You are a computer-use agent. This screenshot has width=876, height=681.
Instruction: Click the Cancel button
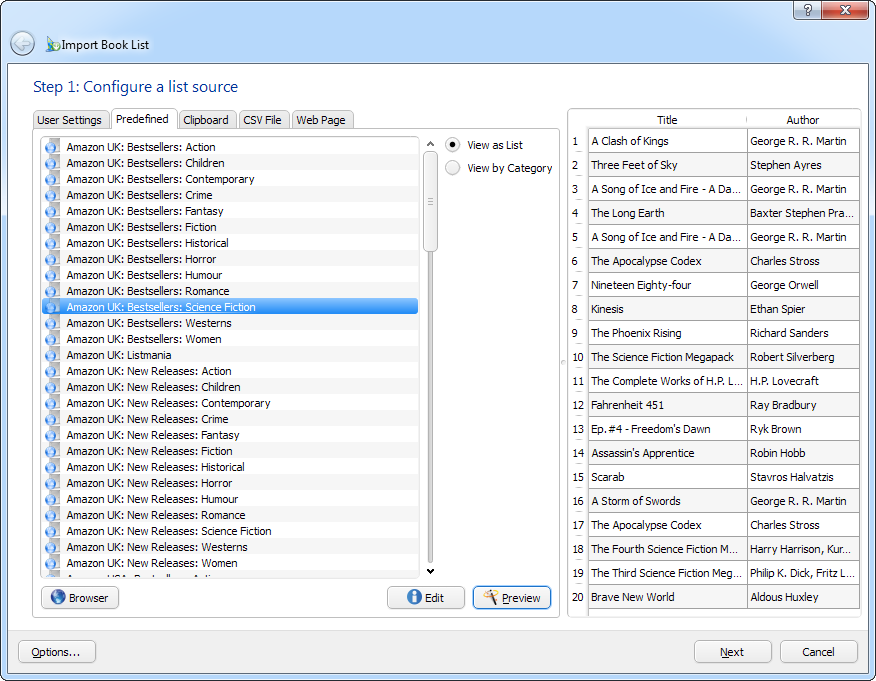click(x=818, y=652)
